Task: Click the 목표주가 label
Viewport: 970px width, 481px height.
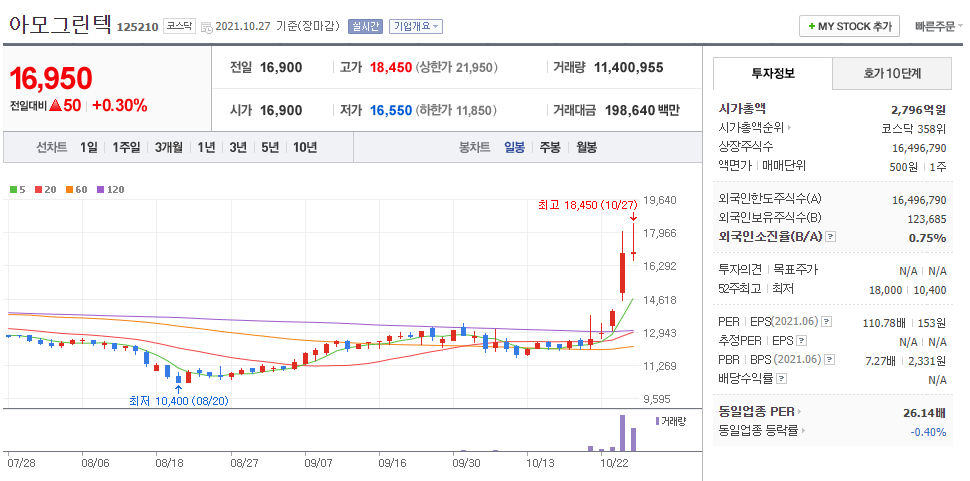Action: coord(796,270)
